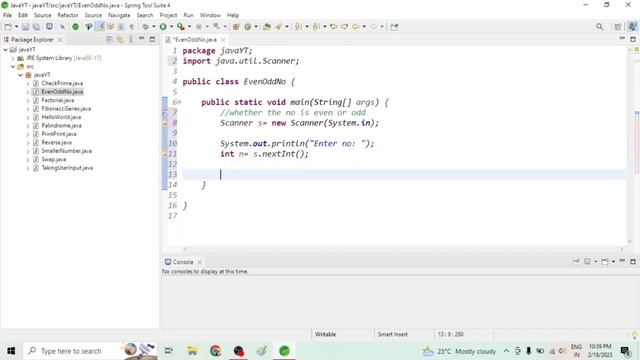
Task: Select the EvenOddNo.java editor tab
Action: [195, 40]
